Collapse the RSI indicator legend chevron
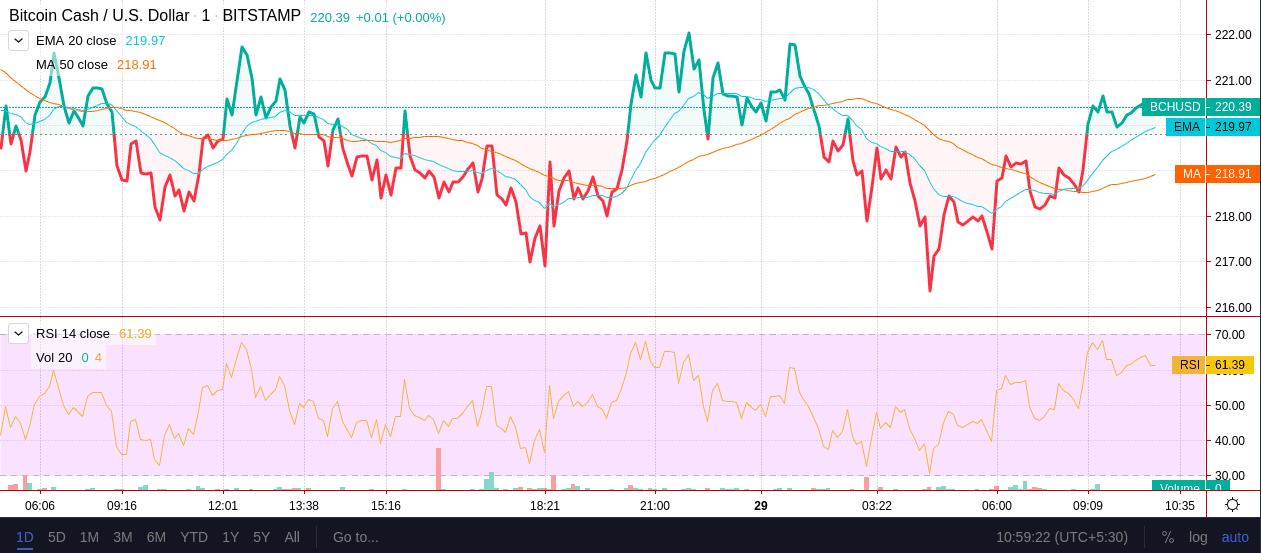Screen dimensions: 1261x553 coord(18,333)
